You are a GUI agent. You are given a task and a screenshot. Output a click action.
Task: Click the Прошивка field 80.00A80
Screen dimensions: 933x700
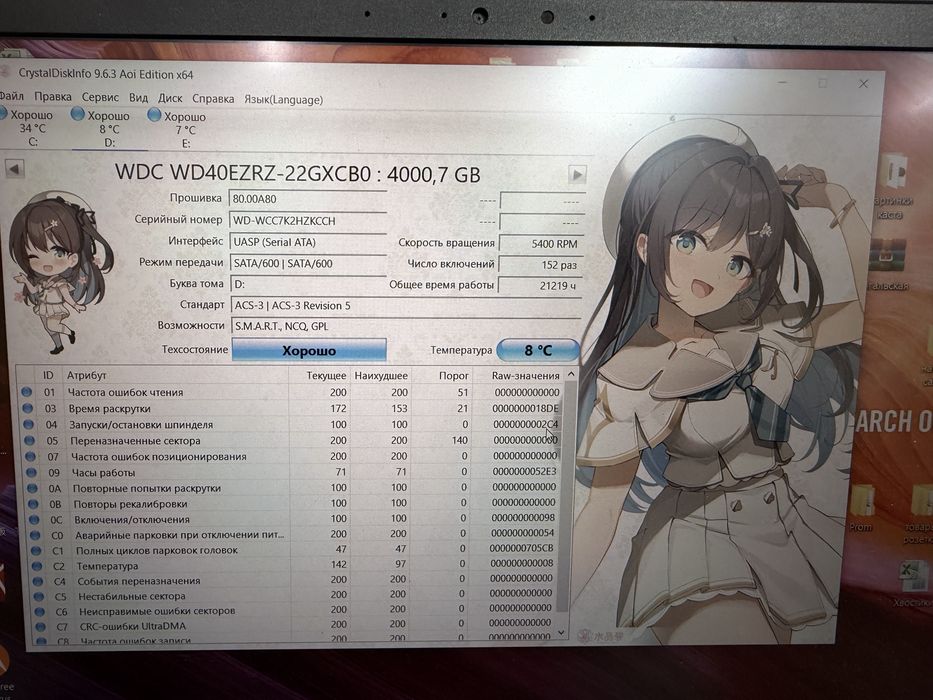point(308,199)
